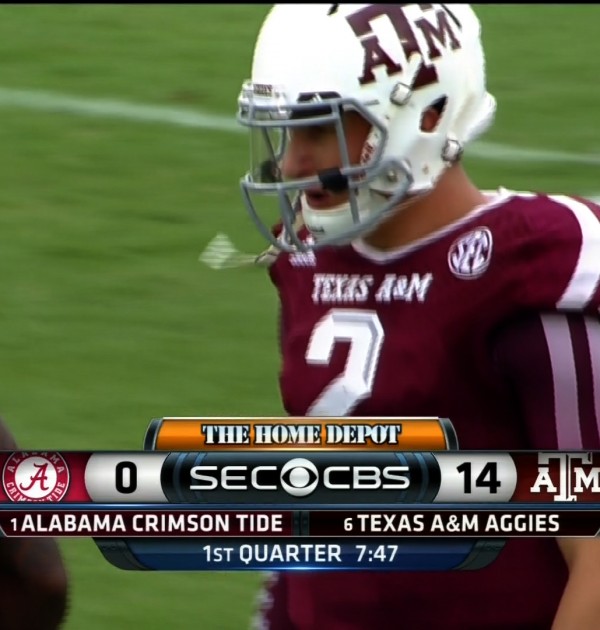This screenshot has width=600, height=630.
Task: Click the Texas A&M Aggies team name
Action: pos(459,523)
